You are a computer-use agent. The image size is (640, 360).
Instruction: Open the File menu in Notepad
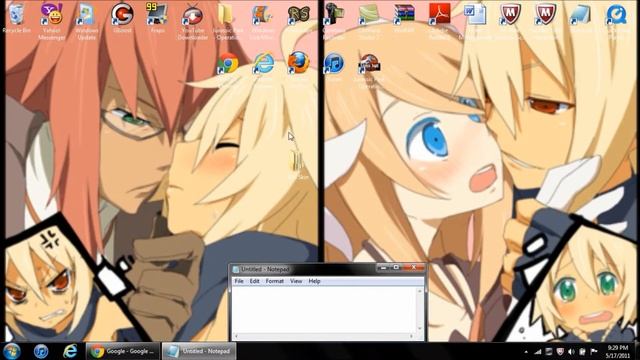239,281
